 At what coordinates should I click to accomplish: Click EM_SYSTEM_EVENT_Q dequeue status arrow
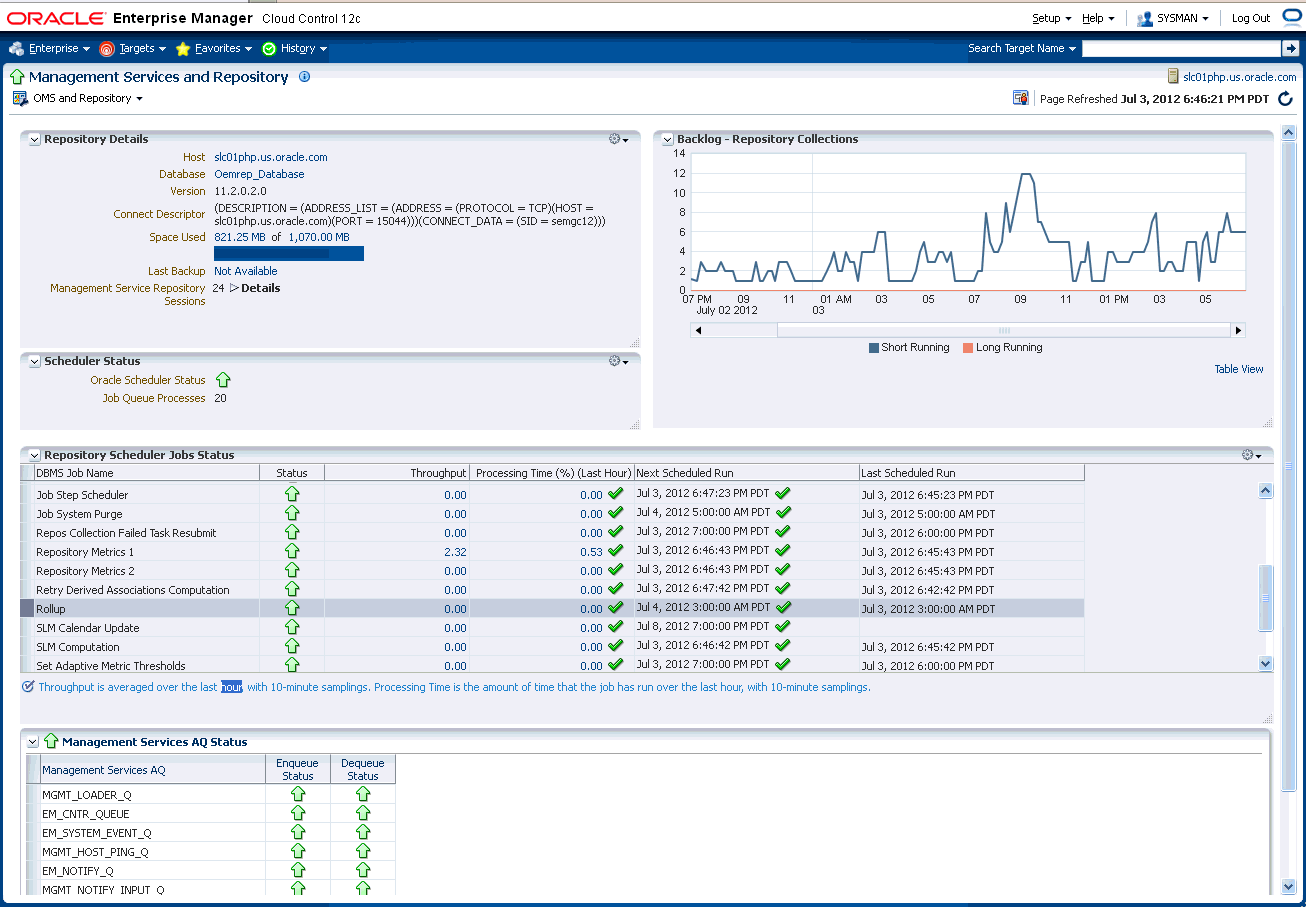click(x=362, y=832)
